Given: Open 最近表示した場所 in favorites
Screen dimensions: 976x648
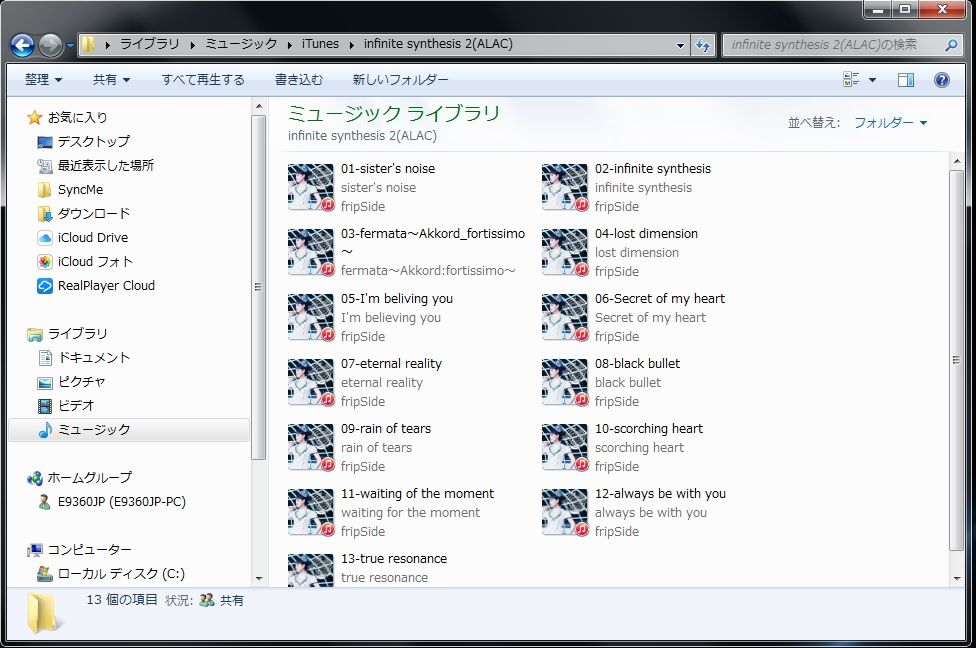Looking at the screenshot, I should tap(106, 166).
